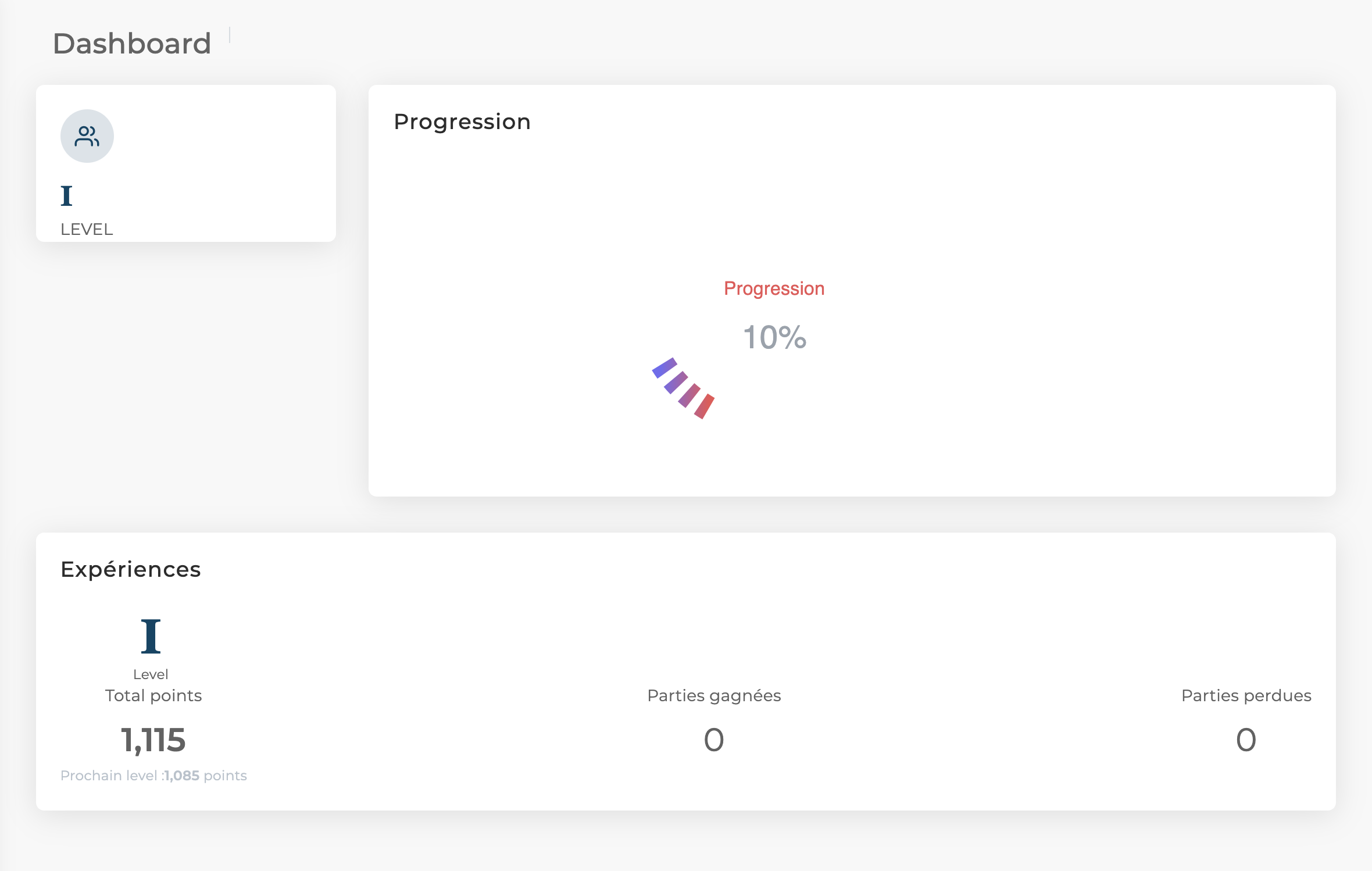Open the Expériences section heading
This screenshot has width=1372, height=871.
coord(131,569)
